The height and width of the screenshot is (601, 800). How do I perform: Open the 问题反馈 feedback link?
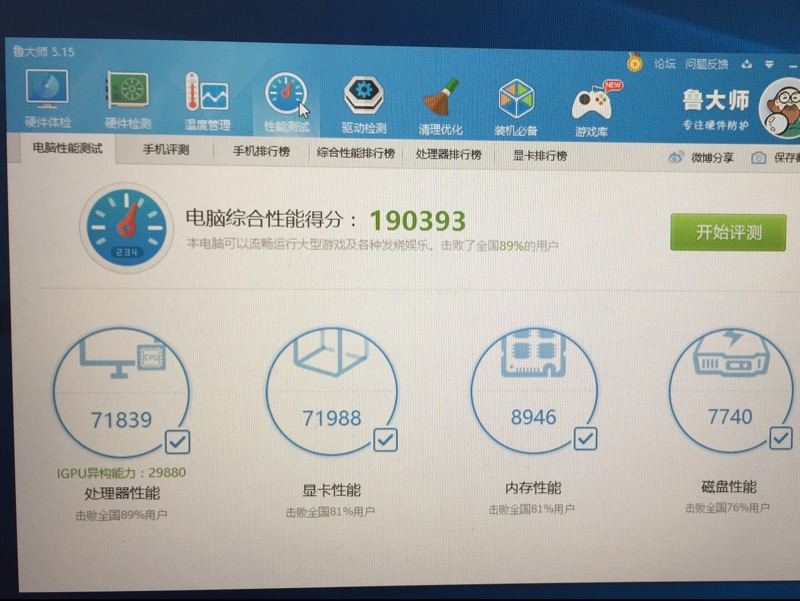[x=708, y=63]
